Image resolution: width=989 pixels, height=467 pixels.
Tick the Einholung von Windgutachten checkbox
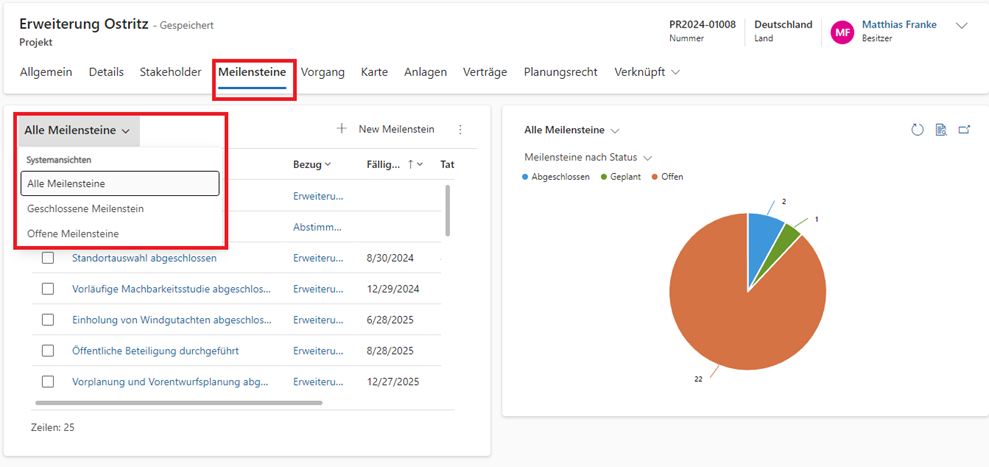pos(48,320)
